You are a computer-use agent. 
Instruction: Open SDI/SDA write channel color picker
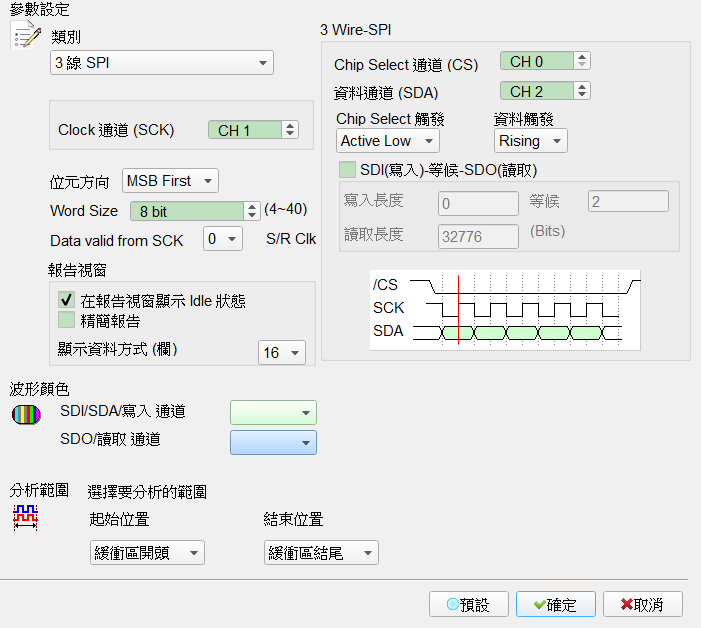tap(273, 412)
